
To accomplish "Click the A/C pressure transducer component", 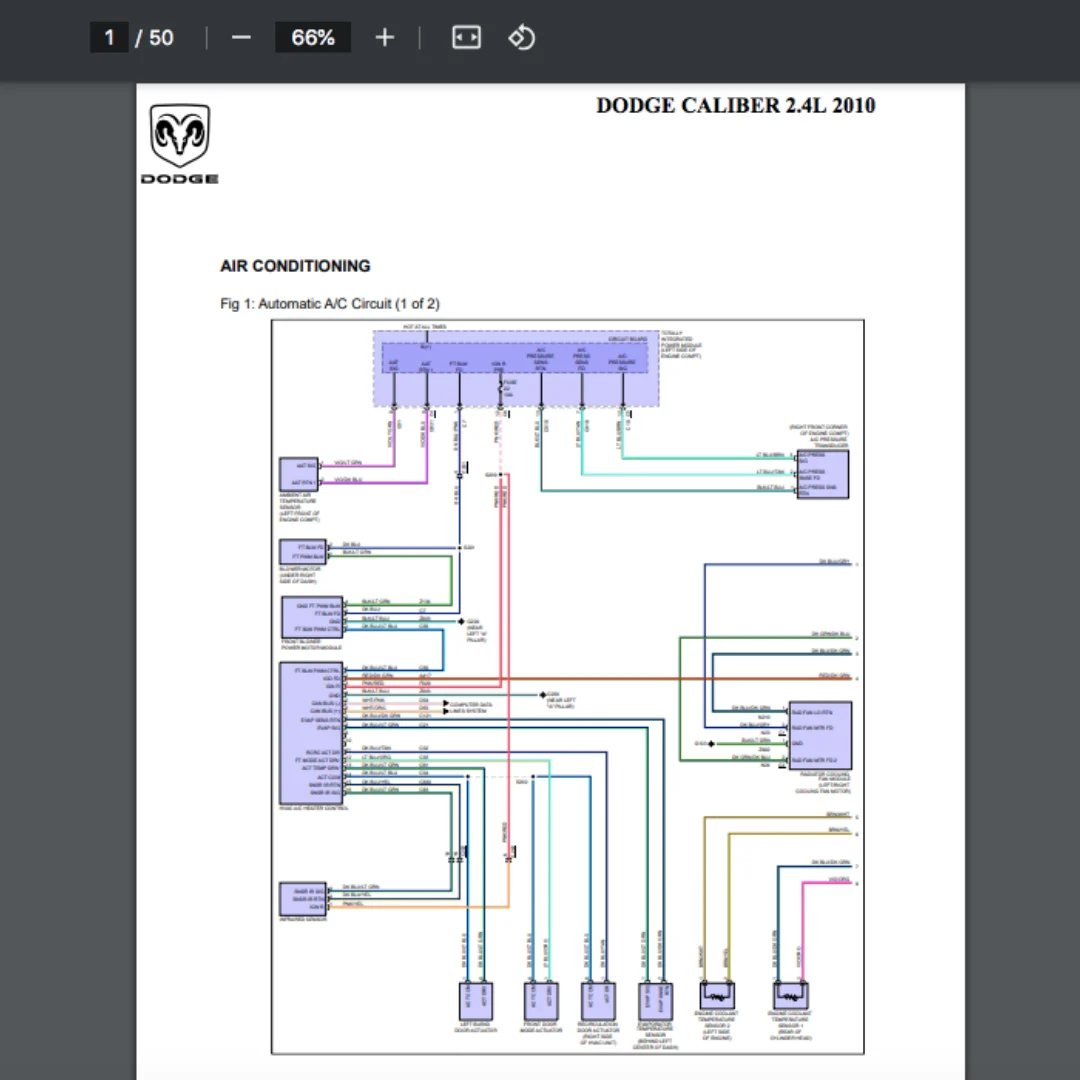I will 822,474.
